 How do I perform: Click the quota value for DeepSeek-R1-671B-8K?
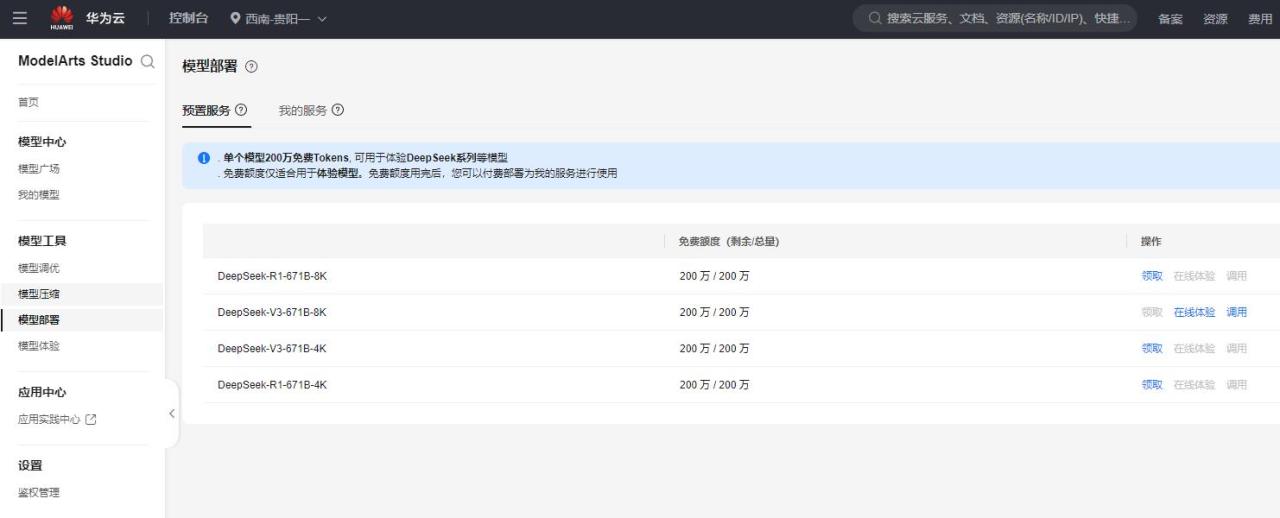click(x=714, y=276)
